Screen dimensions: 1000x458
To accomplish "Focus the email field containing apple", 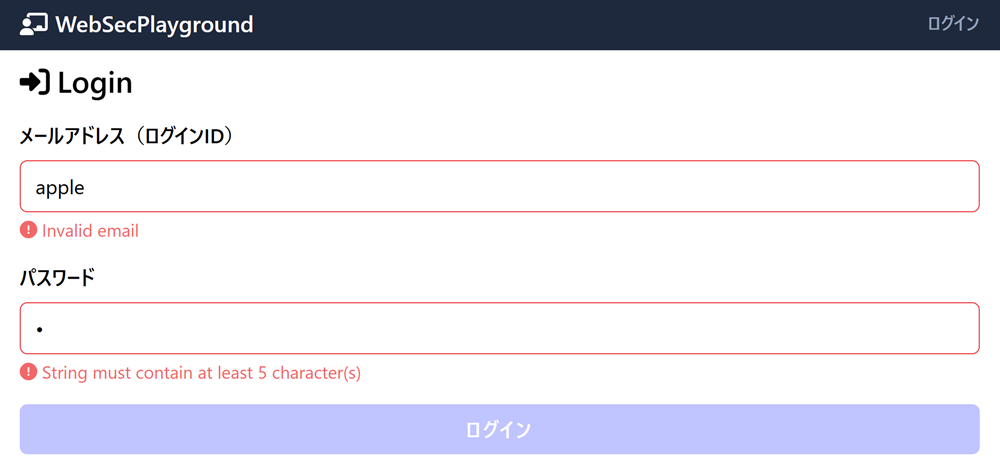I will click(x=499, y=186).
